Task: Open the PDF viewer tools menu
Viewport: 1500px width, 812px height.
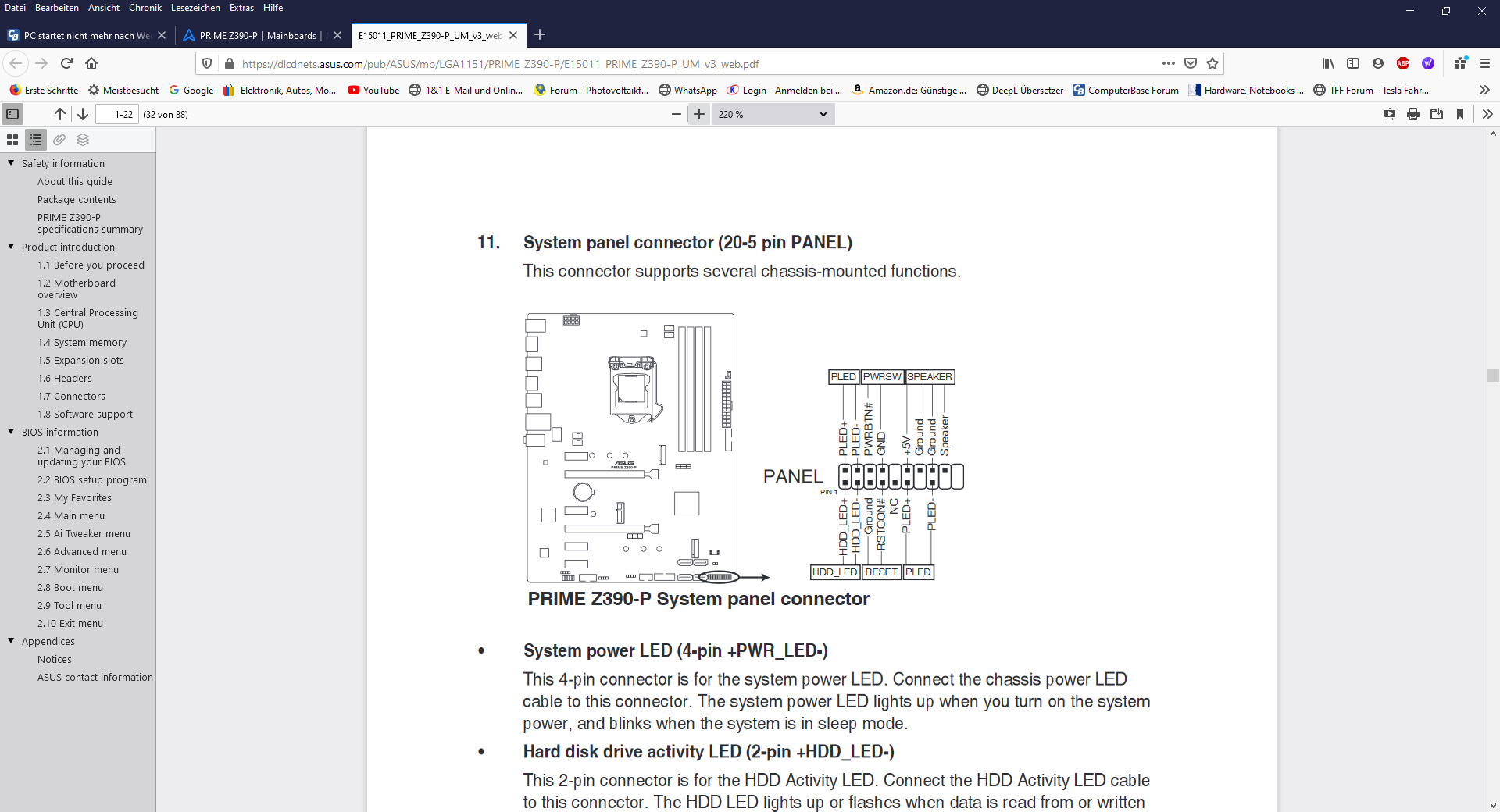Action: click(1487, 114)
